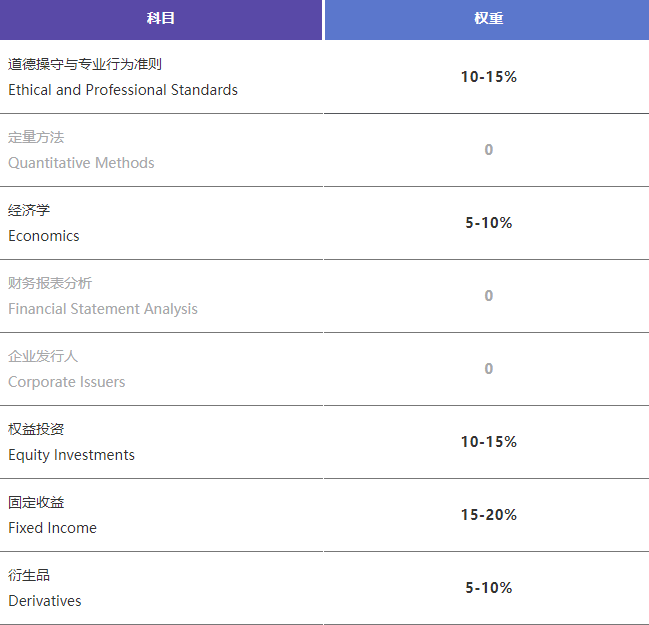Click the 5-10% weight for Economics
The width and height of the screenshot is (649, 625).
[x=488, y=223]
